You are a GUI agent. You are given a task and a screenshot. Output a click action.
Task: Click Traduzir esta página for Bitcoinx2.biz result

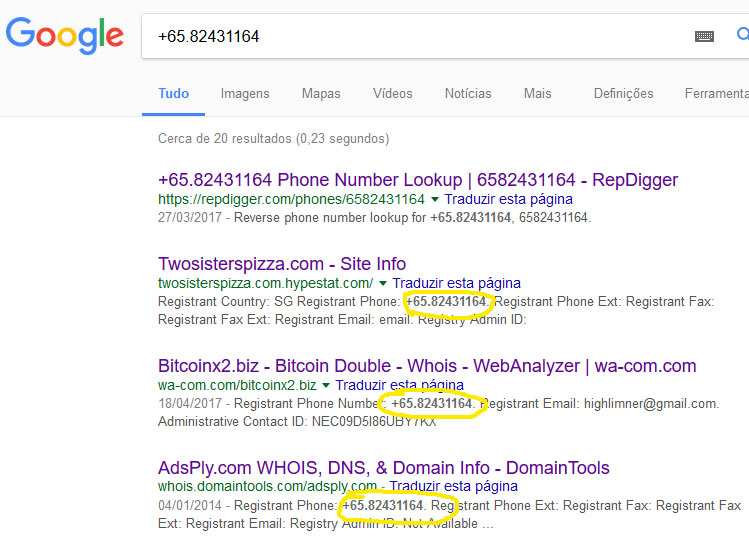(399, 385)
